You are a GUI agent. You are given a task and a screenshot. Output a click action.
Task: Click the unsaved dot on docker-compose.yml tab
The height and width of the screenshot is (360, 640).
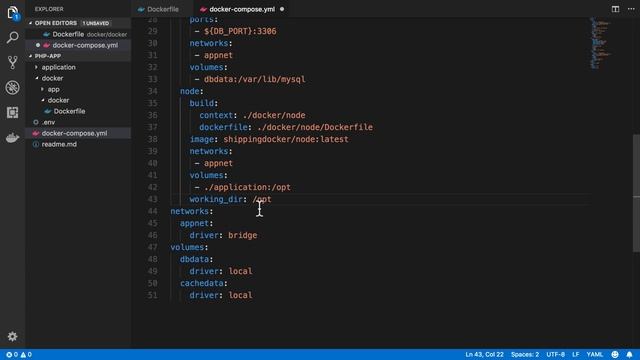[282, 9]
